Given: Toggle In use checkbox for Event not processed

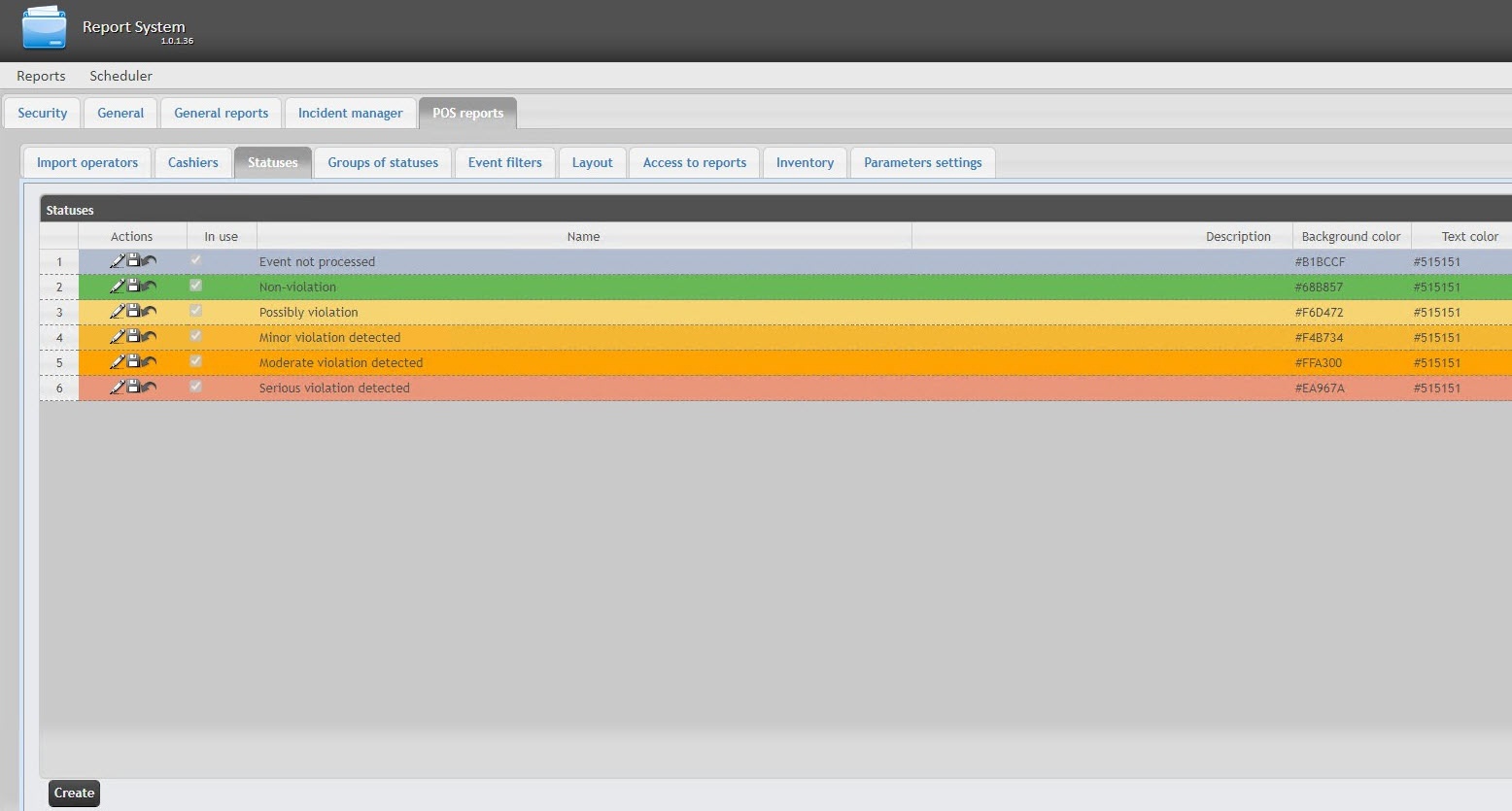Looking at the screenshot, I should pyautogui.click(x=195, y=260).
